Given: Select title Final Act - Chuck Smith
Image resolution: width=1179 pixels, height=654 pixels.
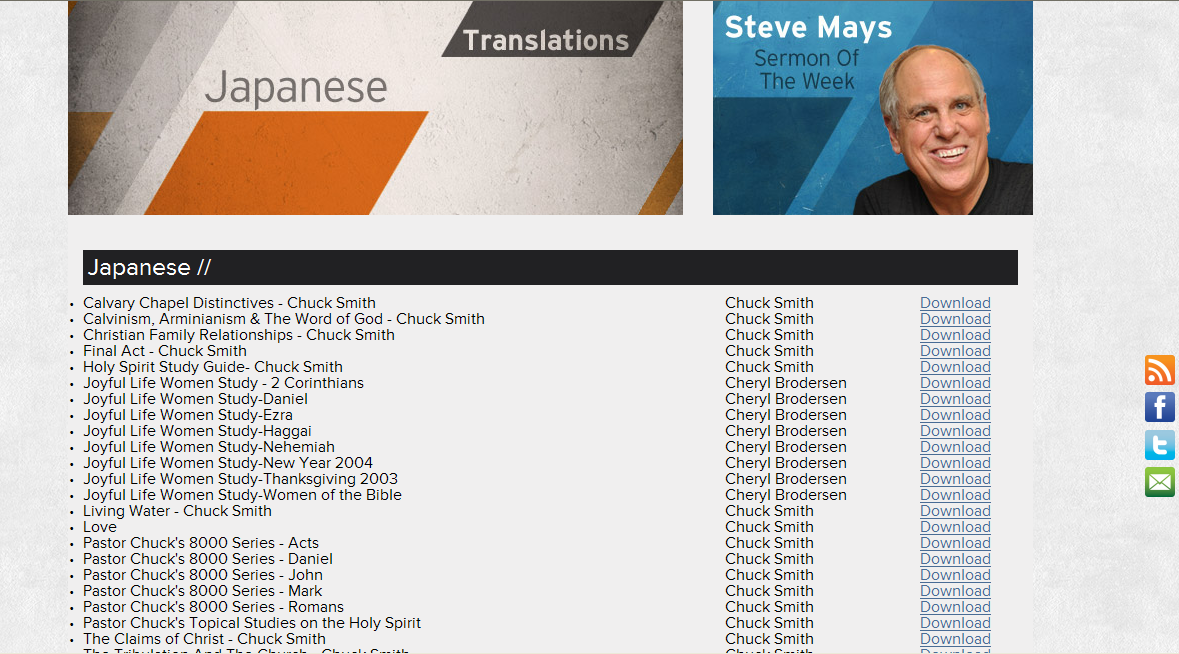Looking at the screenshot, I should tap(165, 351).
